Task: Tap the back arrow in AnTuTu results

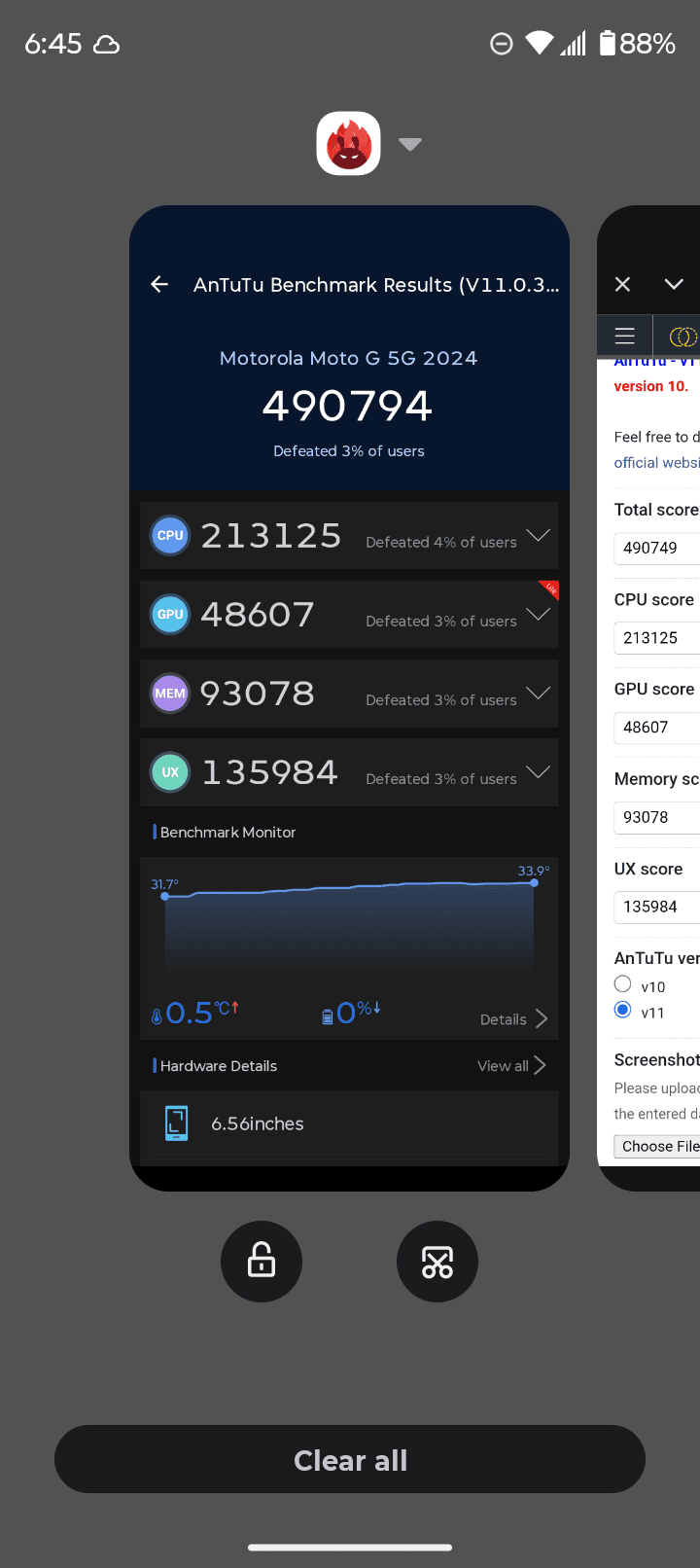Action: 159,284
